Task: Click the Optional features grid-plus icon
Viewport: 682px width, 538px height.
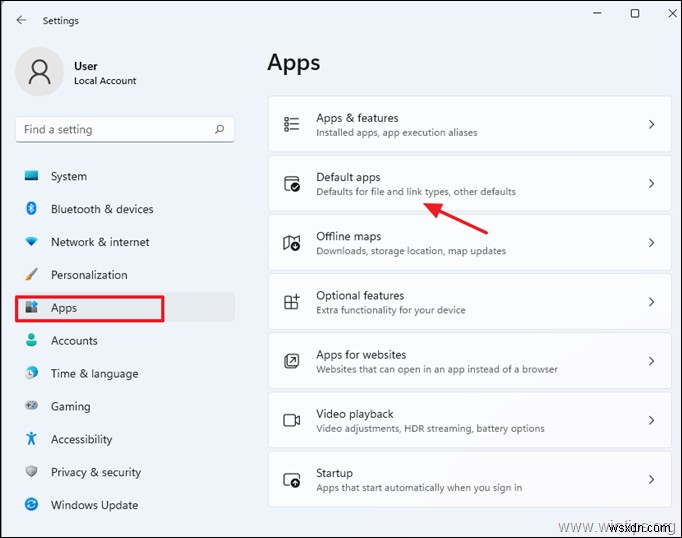Action: pos(291,302)
